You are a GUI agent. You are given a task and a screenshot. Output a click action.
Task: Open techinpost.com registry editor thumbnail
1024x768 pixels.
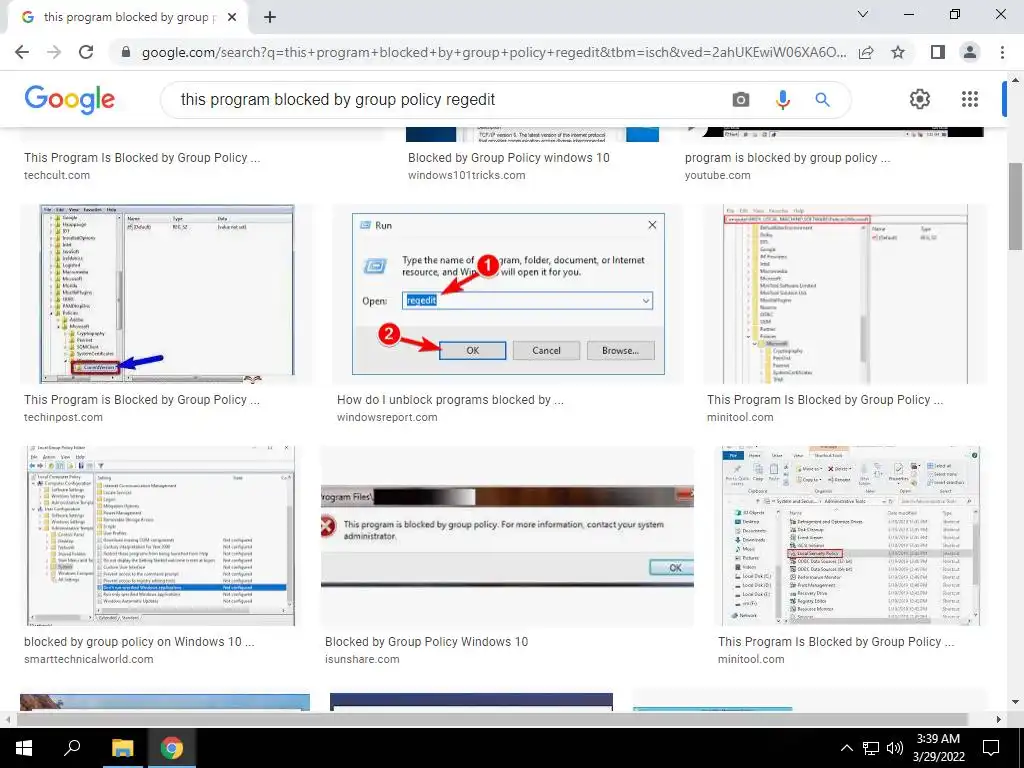pyautogui.click(x=167, y=294)
